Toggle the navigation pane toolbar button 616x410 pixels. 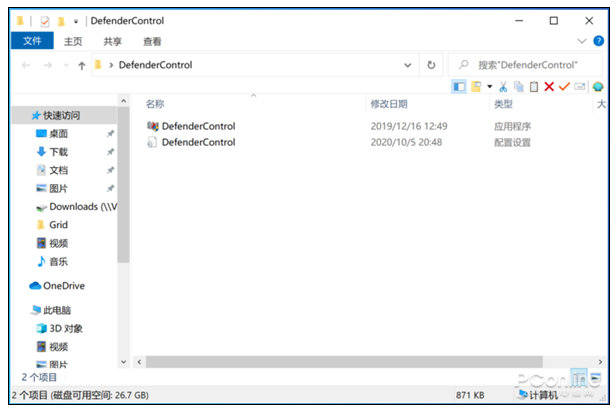coord(459,86)
